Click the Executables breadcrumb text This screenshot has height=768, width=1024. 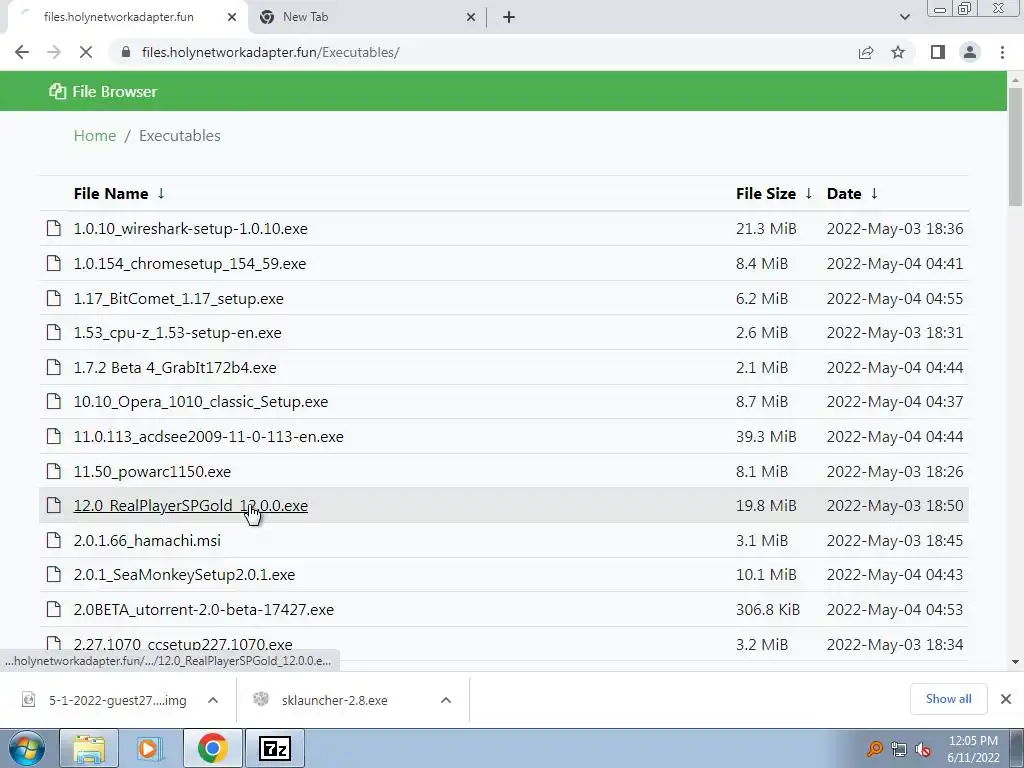tap(180, 135)
